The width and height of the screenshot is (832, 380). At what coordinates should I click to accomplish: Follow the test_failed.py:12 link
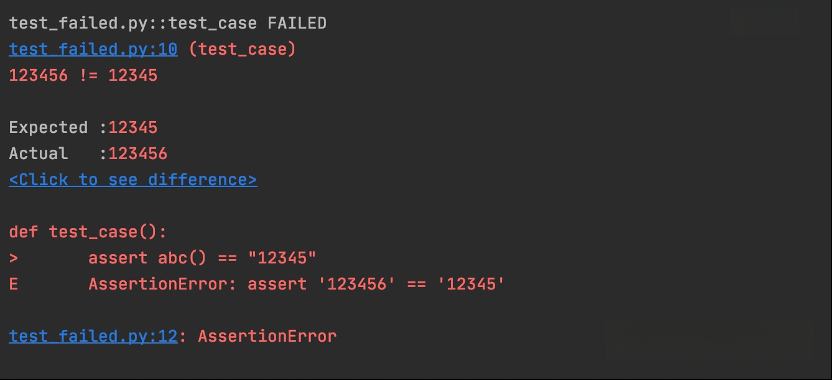pyautogui.click(x=93, y=336)
